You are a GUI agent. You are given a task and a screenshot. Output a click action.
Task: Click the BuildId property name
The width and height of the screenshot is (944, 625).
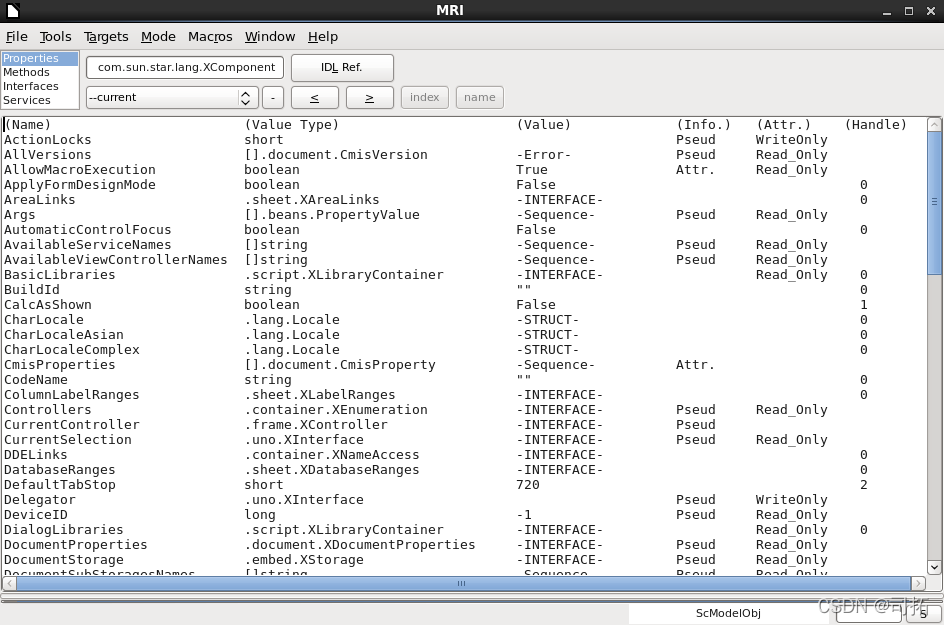(x=32, y=290)
